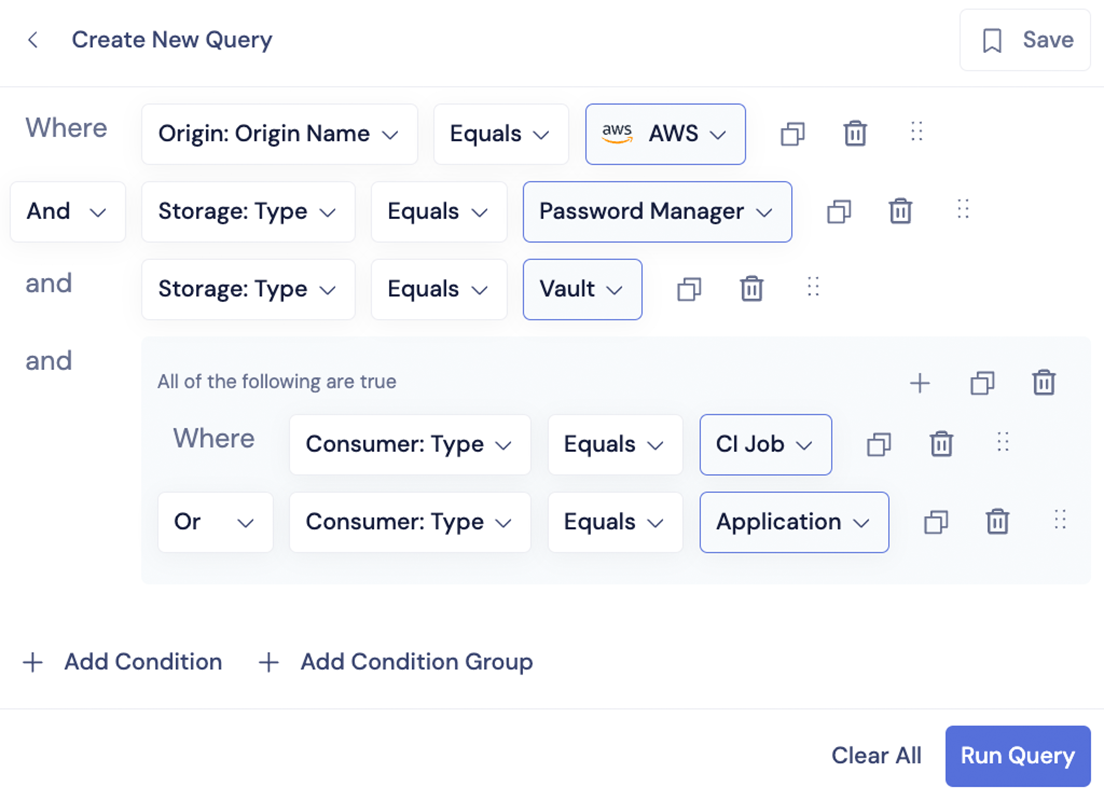The width and height of the screenshot is (1104, 800).
Task: Open the Password Manager value dropdown
Action: 658,212
